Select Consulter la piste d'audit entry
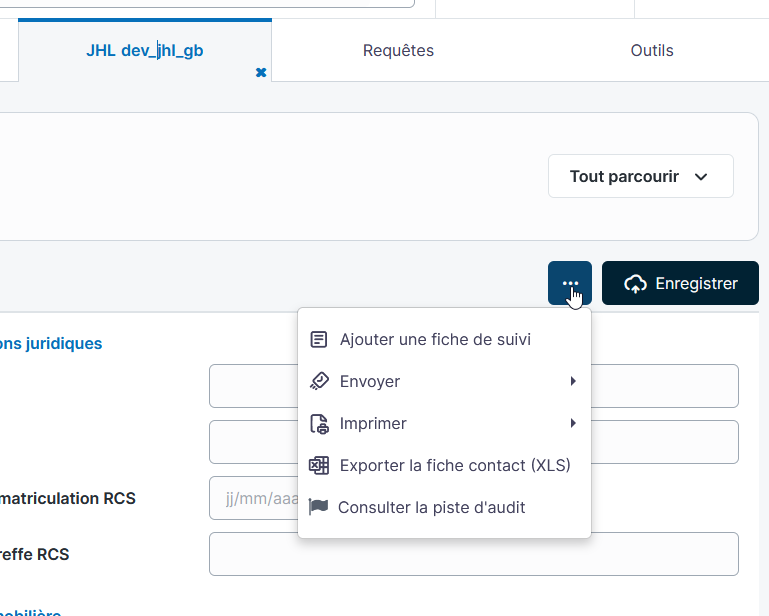 click(x=431, y=508)
